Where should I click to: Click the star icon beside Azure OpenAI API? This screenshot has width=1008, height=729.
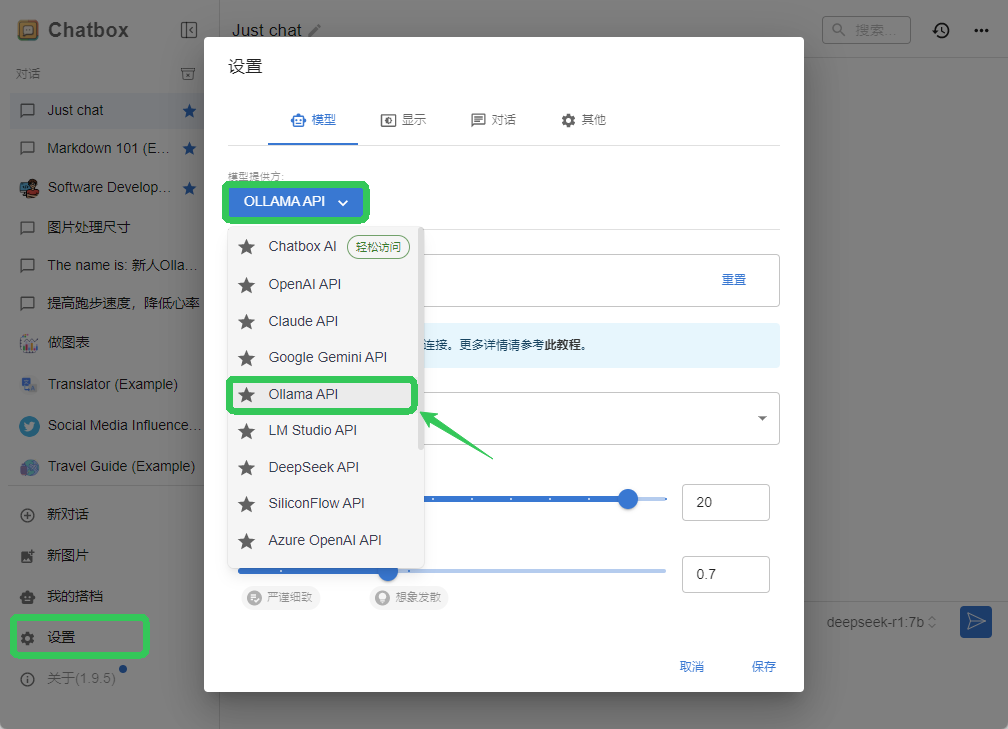point(247,541)
